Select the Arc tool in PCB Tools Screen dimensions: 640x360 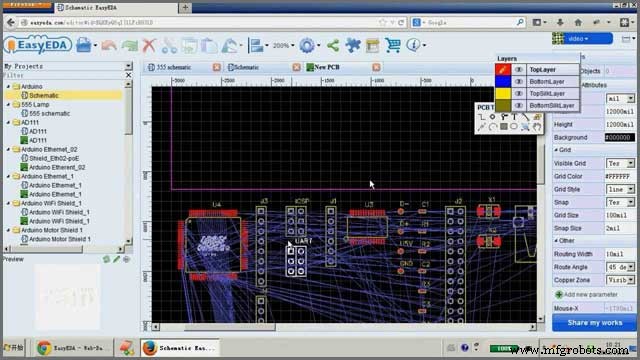coord(493,127)
